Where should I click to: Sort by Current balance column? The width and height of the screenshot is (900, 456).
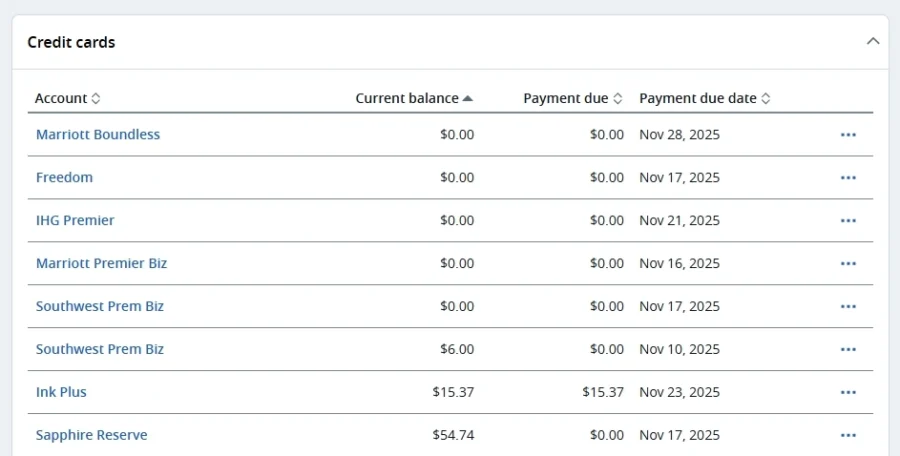[414, 99]
